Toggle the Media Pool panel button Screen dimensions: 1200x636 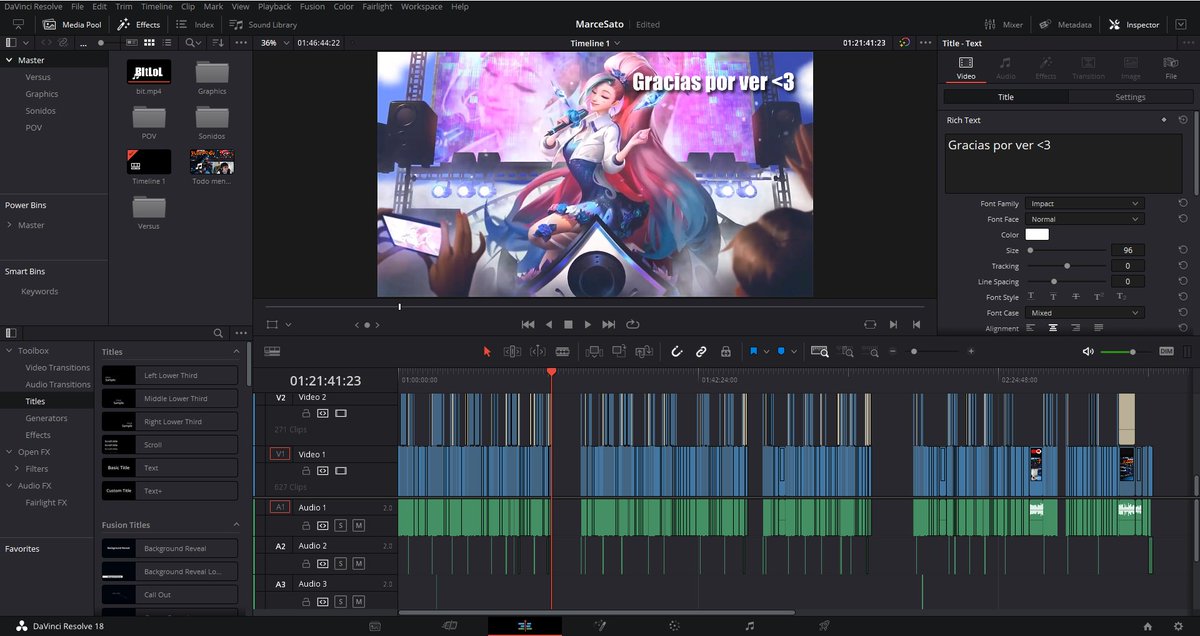pyautogui.click(x=73, y=24)
